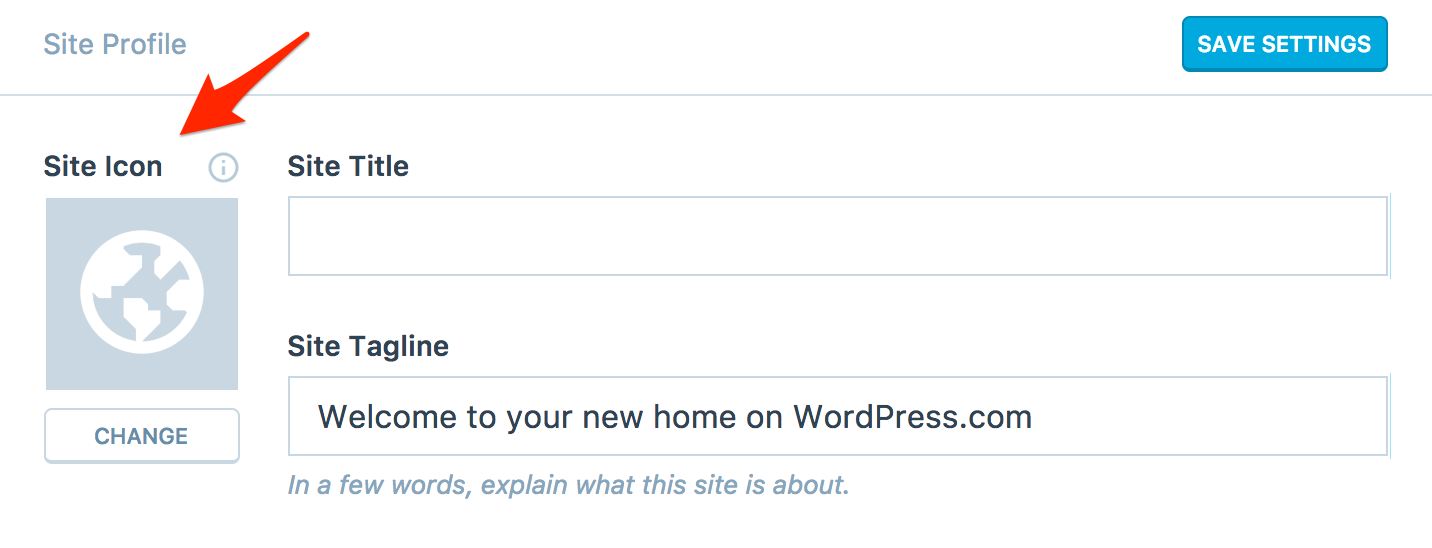This screenshot has width=1432, height=548.
Task: Click the SAVE SETTINGS button
Action: [1284, 44]
